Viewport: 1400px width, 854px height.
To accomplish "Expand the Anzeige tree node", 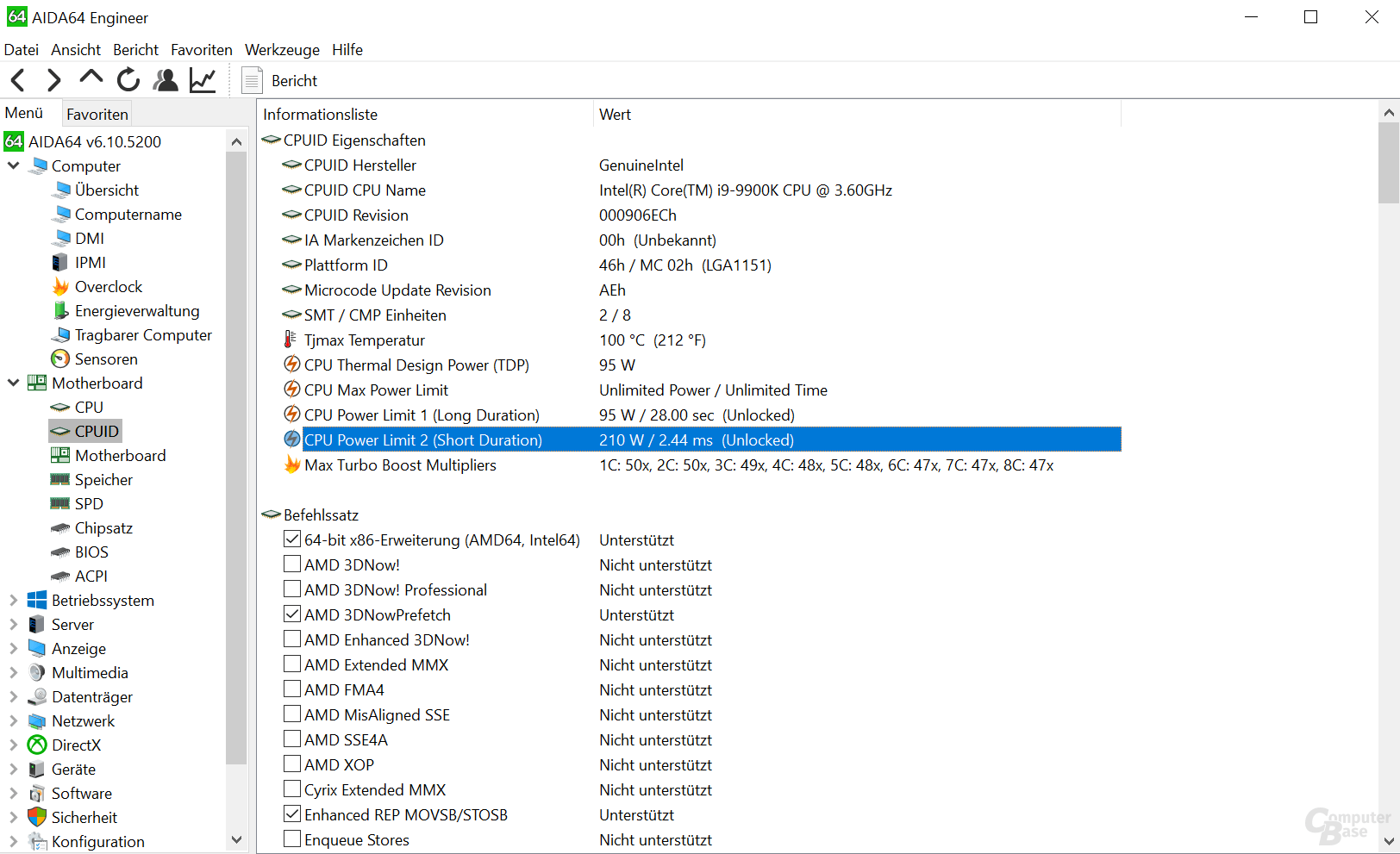I will (x=13, y=648).
